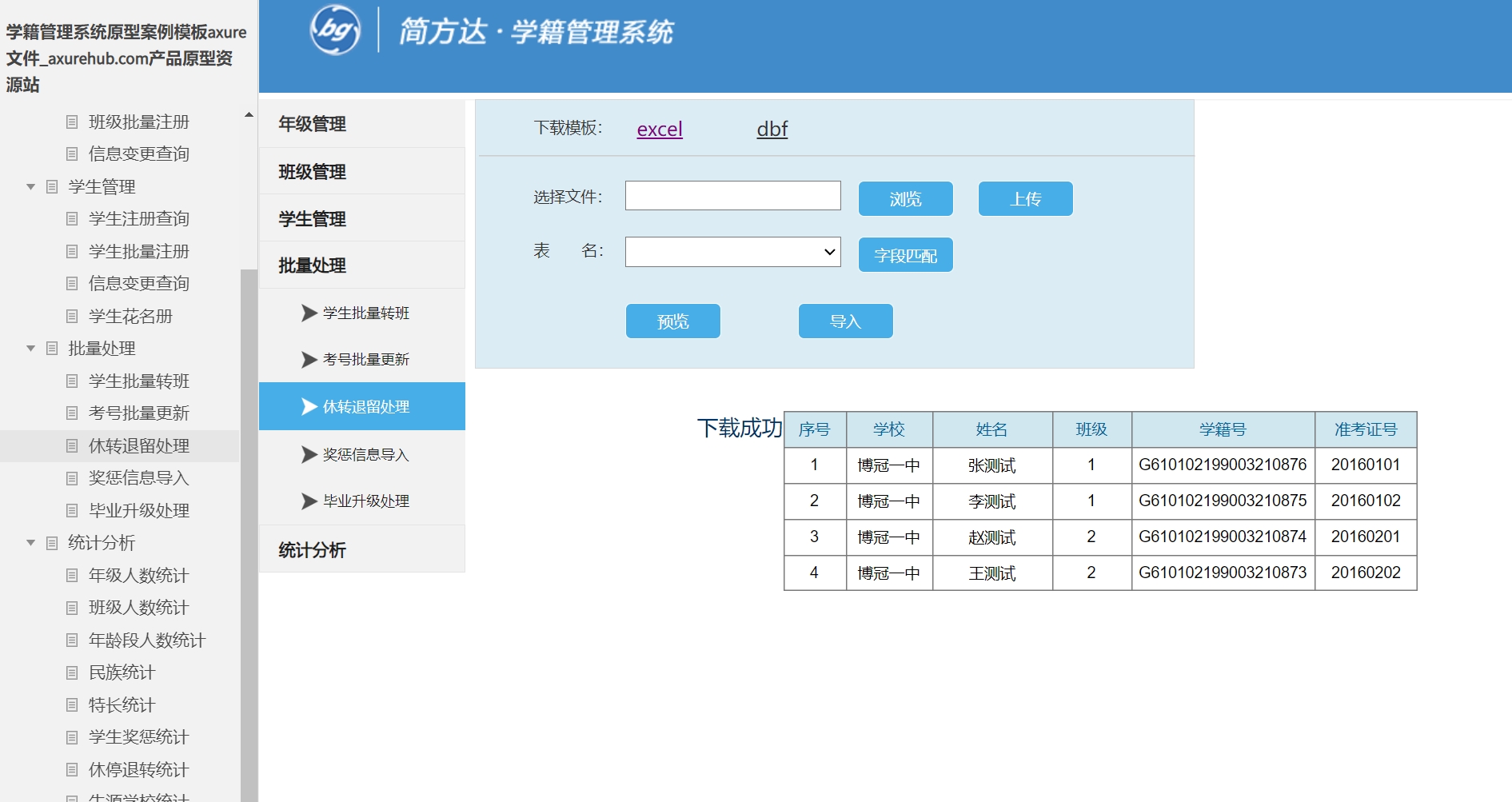Click the 上传 upload button
The height and width of the screenshot is (802, 1512).
[1025, 198]
